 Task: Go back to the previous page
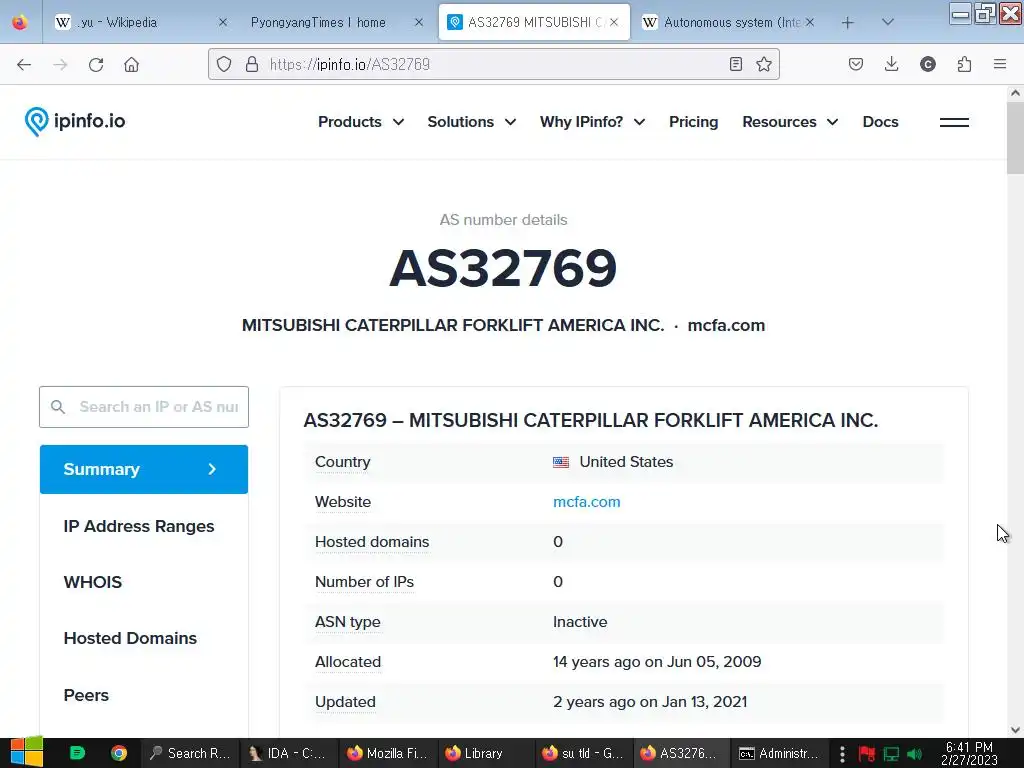pos(24,64)
